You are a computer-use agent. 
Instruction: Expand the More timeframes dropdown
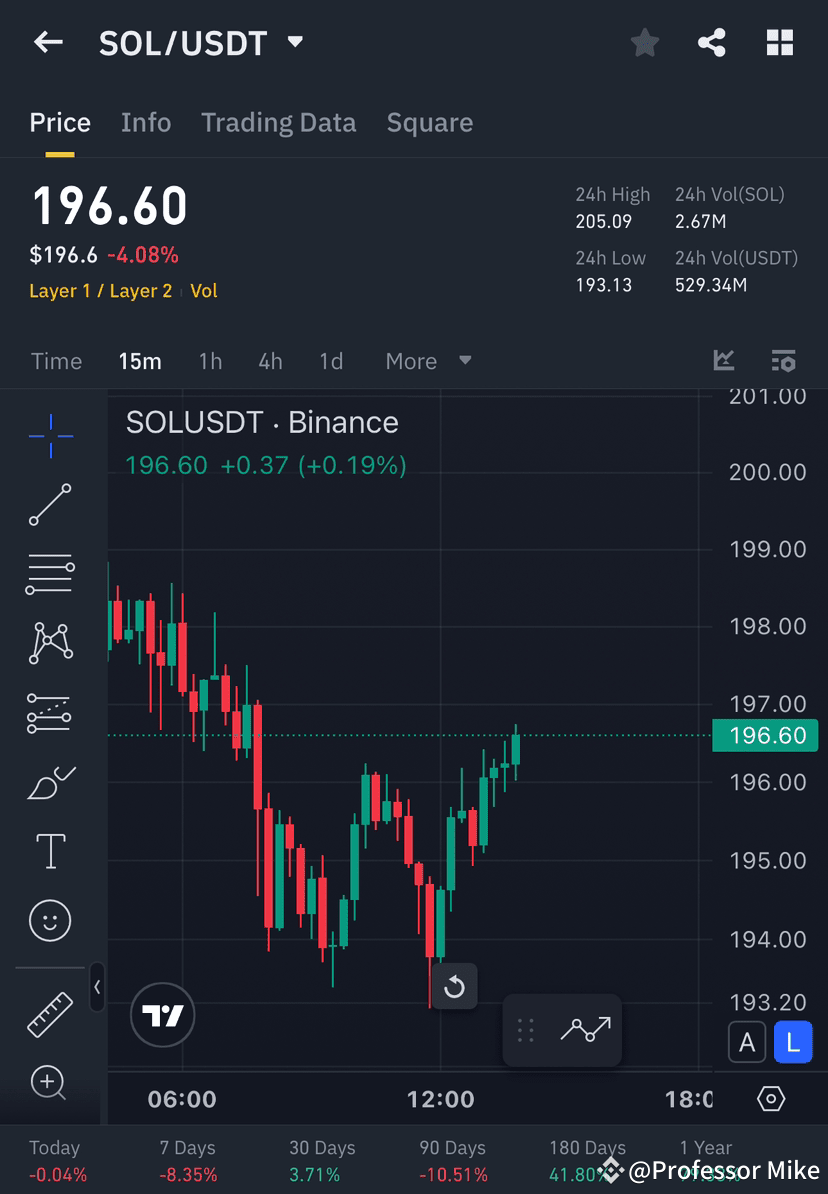point(427,361)
